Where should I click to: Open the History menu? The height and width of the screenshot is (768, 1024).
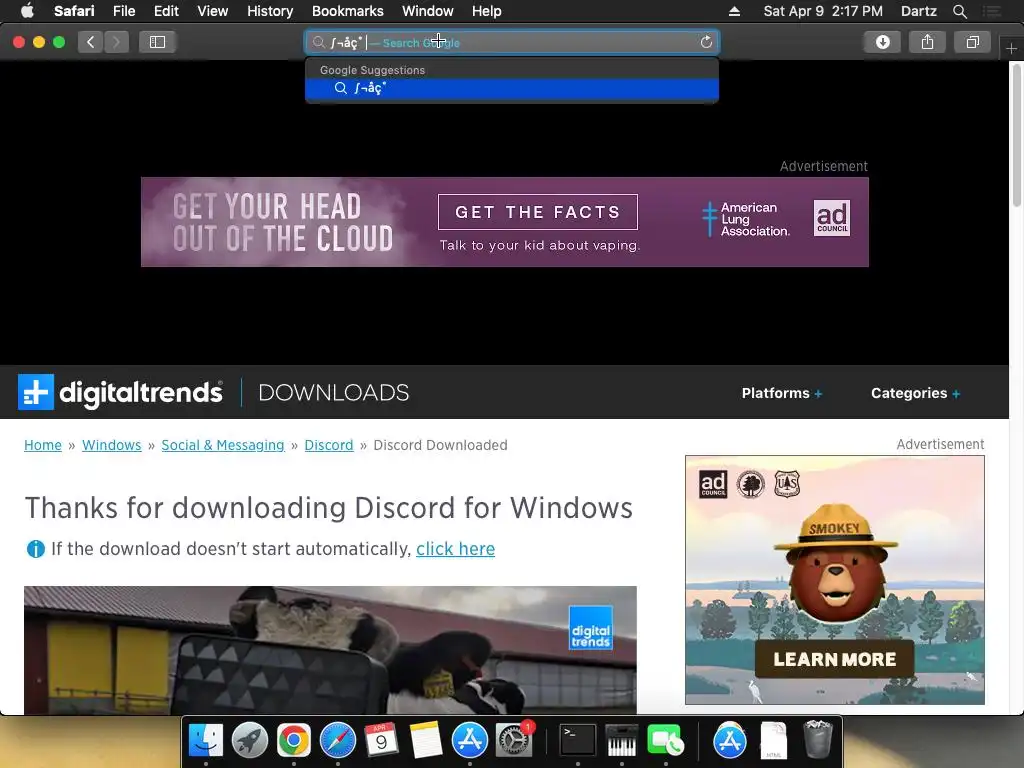[x=270, y=11]
